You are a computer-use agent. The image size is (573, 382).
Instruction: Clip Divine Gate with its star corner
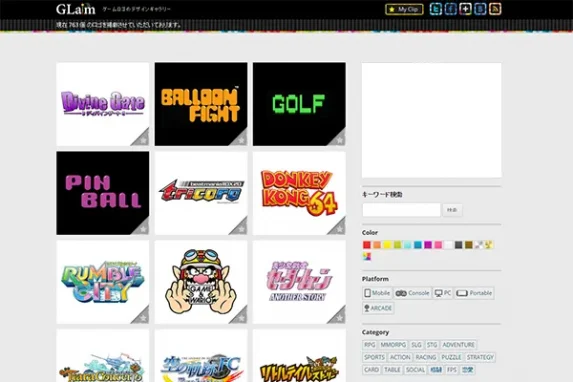click(143, 139)
